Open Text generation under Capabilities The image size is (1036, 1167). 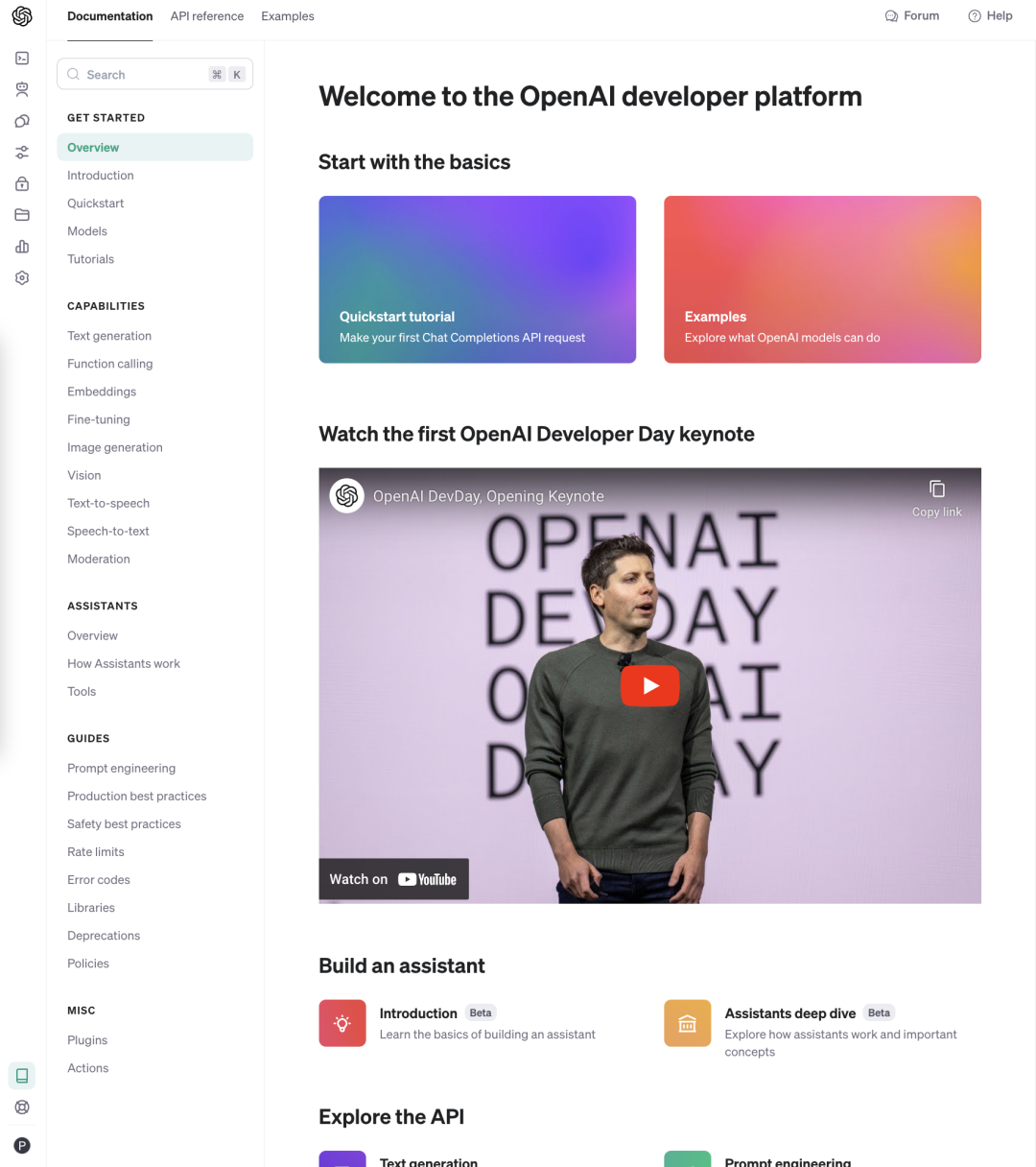(x=109, y=336)
